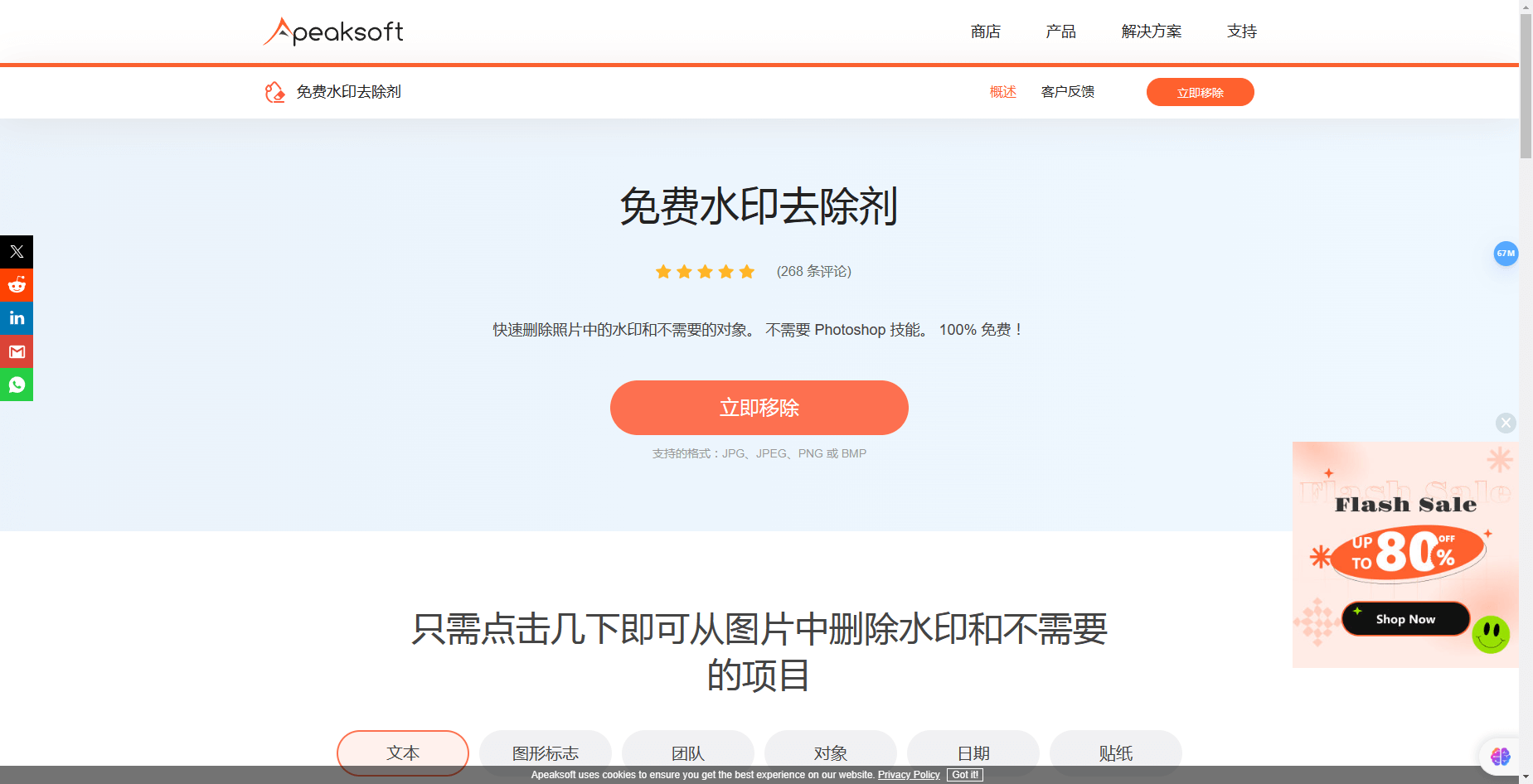
Task: Share page on X (Twitter)
Action: click(17, 252)
